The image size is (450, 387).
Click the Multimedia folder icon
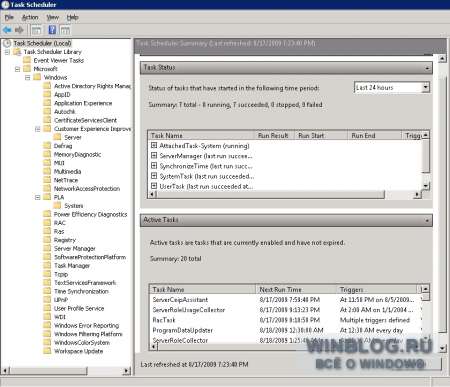pos(47,171)
